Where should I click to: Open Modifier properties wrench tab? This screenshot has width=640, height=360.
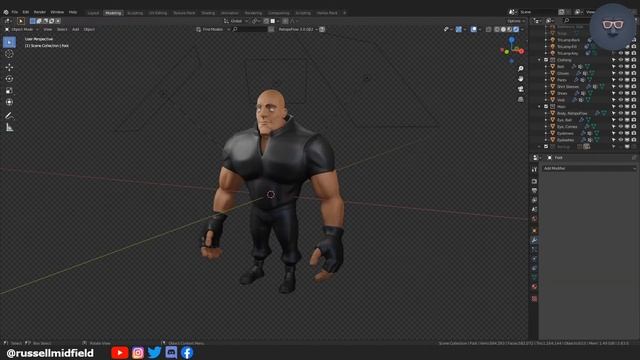534,240
